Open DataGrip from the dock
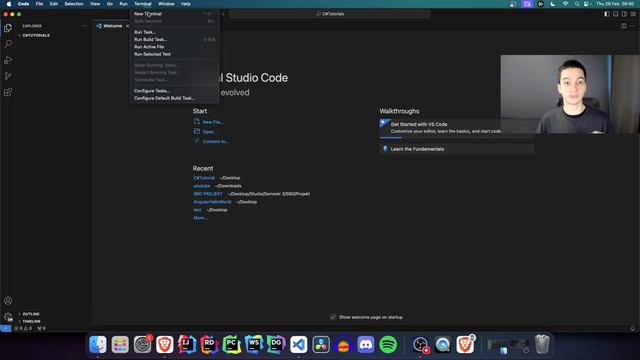This screenshot has width=640, height=360. click(276, 345)
